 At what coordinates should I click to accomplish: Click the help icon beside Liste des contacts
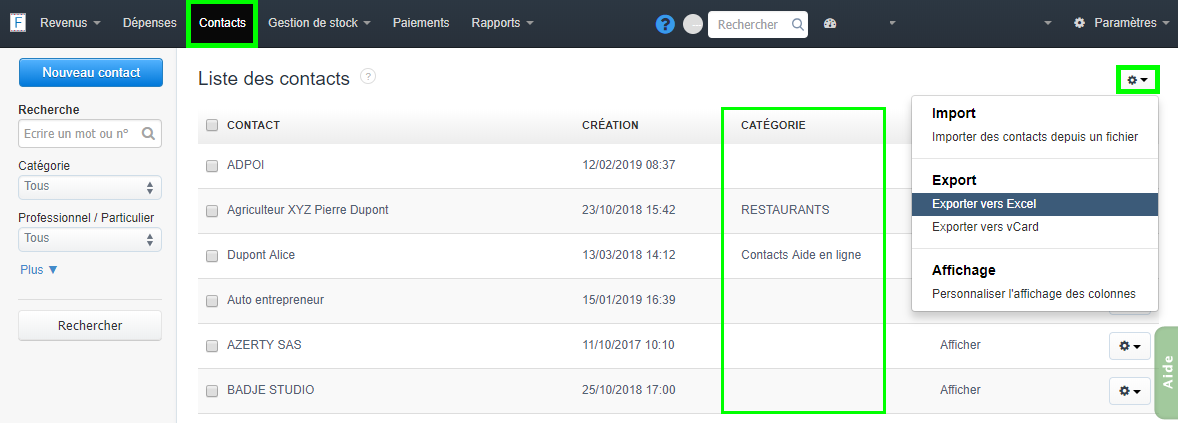click(367, 76)
